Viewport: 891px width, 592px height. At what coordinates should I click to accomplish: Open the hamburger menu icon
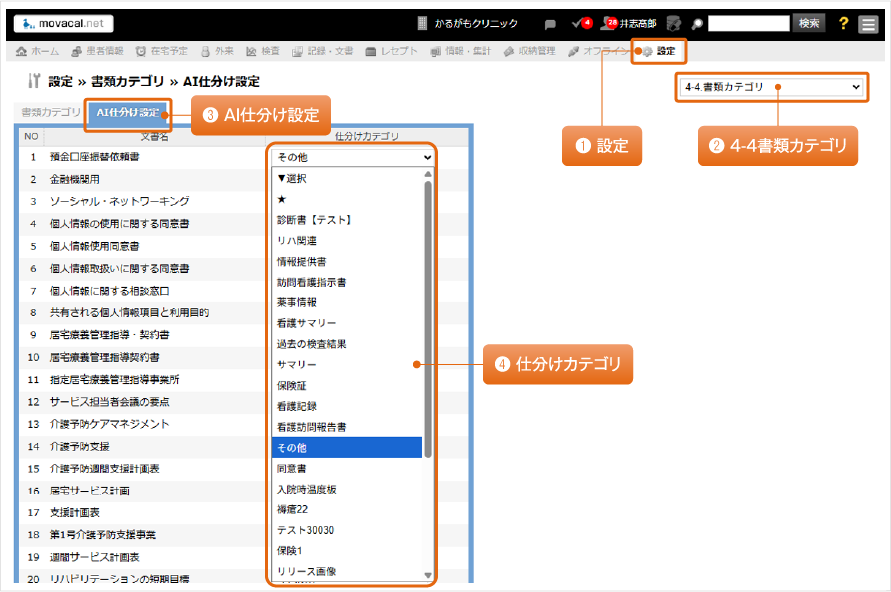[868, 24]
